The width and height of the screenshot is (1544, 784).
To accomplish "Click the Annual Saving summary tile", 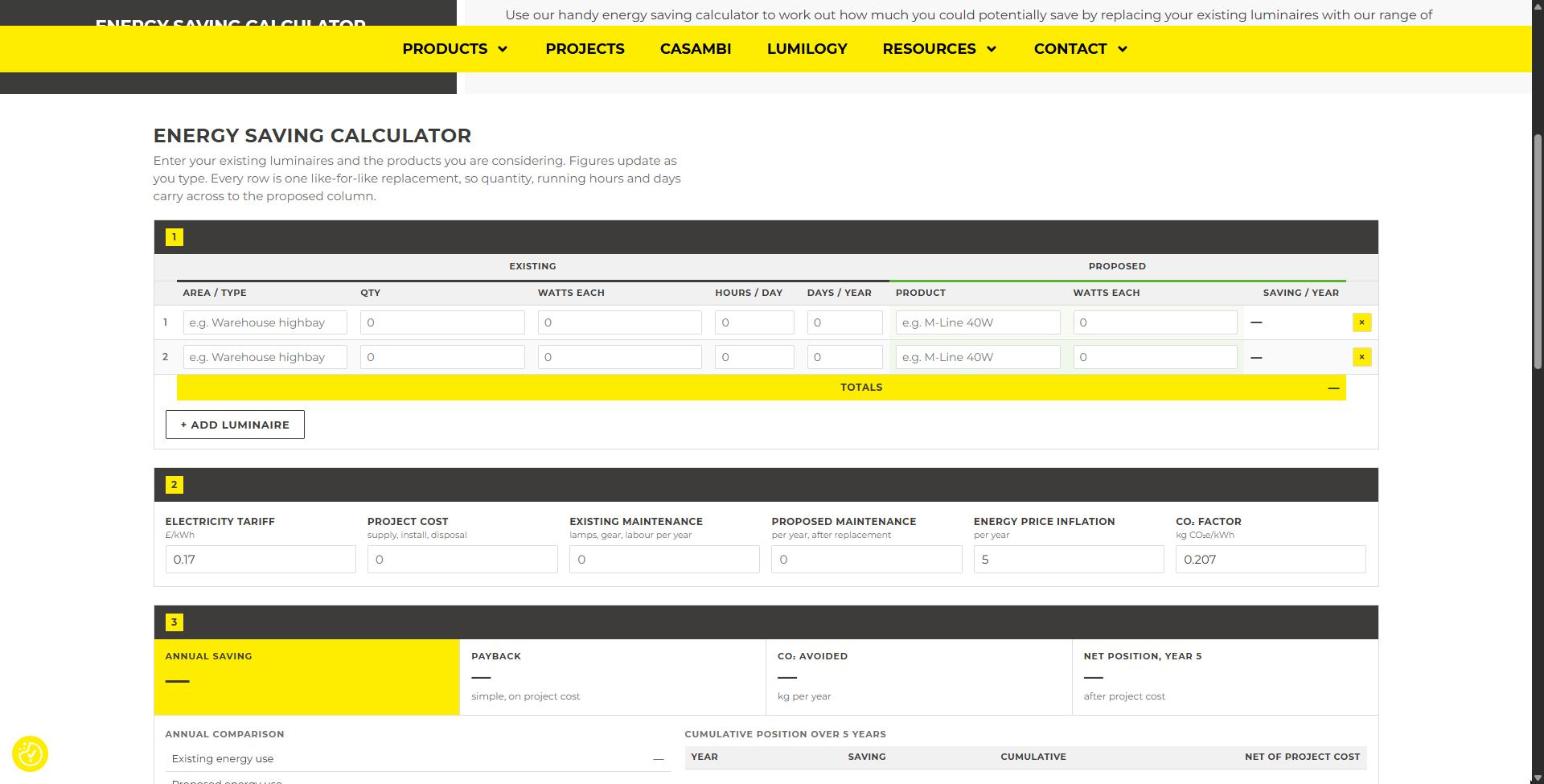I will tap(307, 677).
